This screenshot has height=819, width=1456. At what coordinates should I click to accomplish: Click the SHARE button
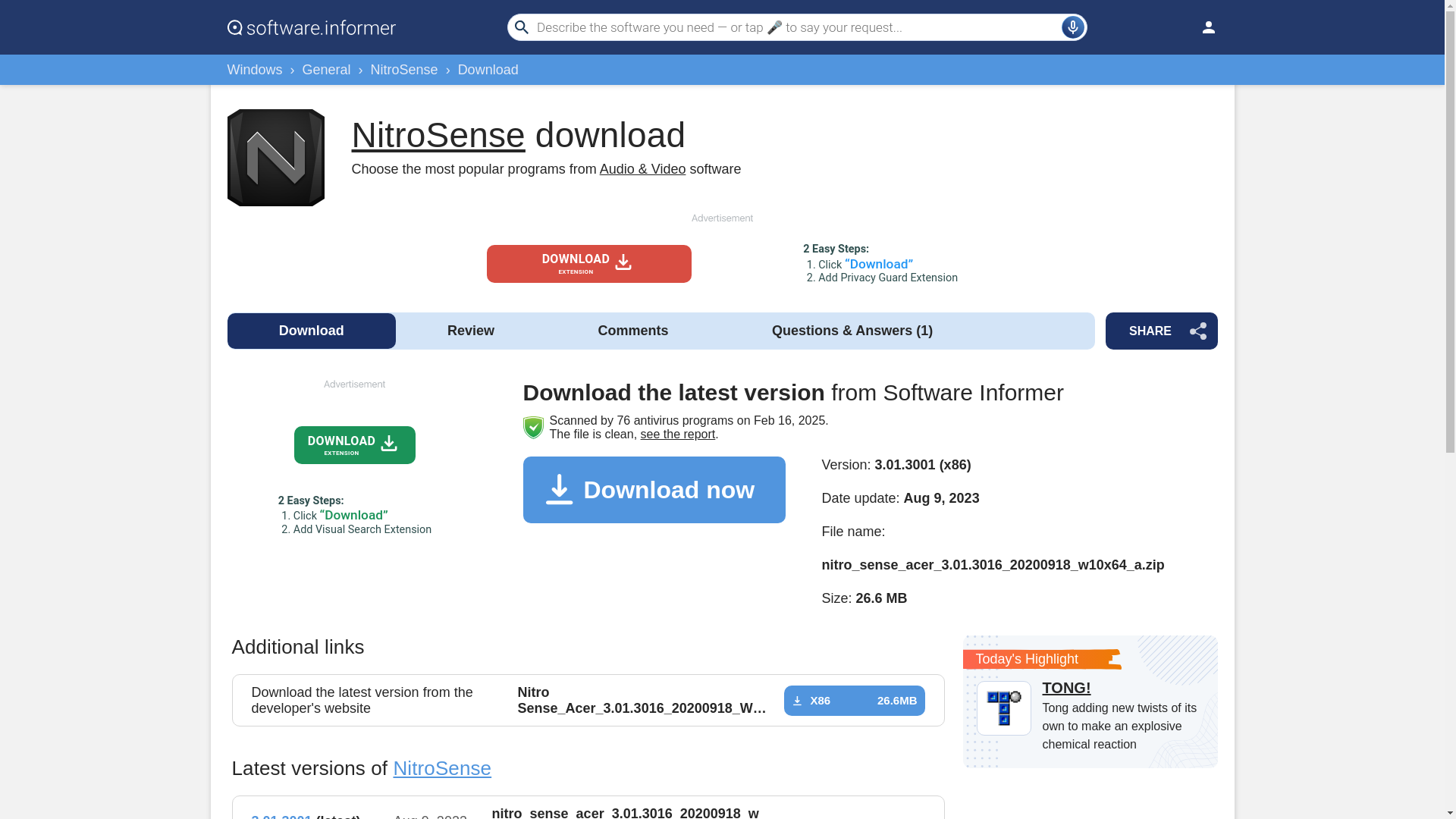pos(1162,331)
